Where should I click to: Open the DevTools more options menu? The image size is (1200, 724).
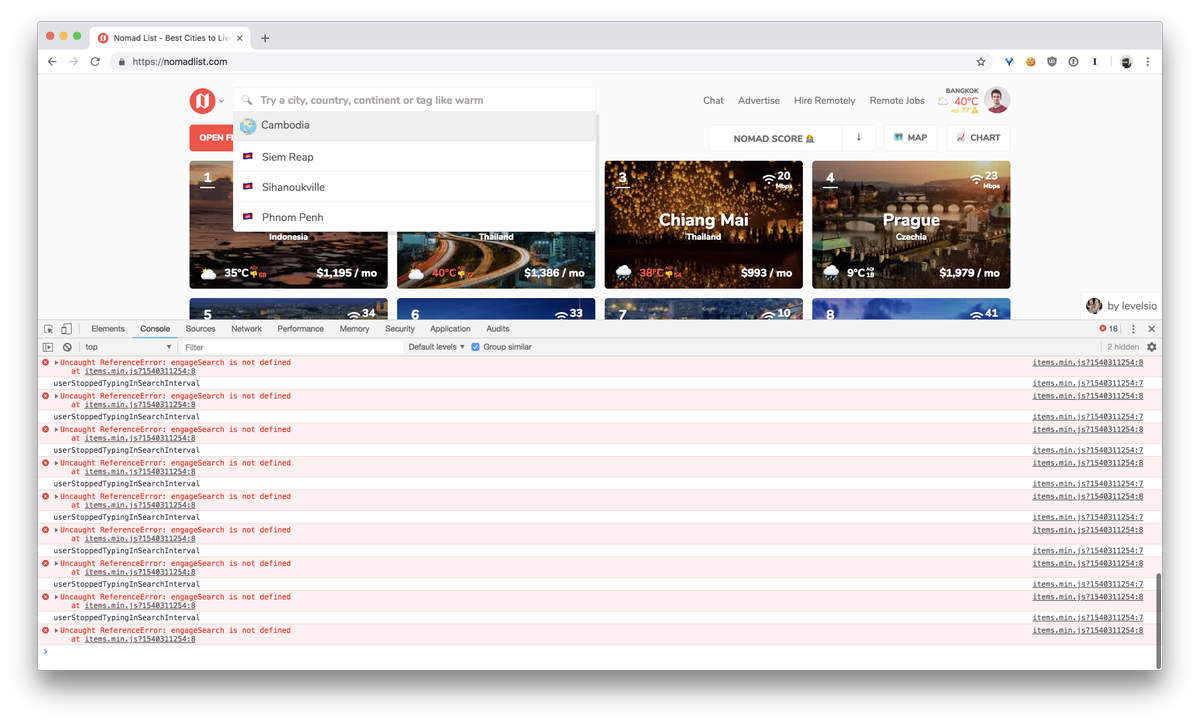(1133, 329)
